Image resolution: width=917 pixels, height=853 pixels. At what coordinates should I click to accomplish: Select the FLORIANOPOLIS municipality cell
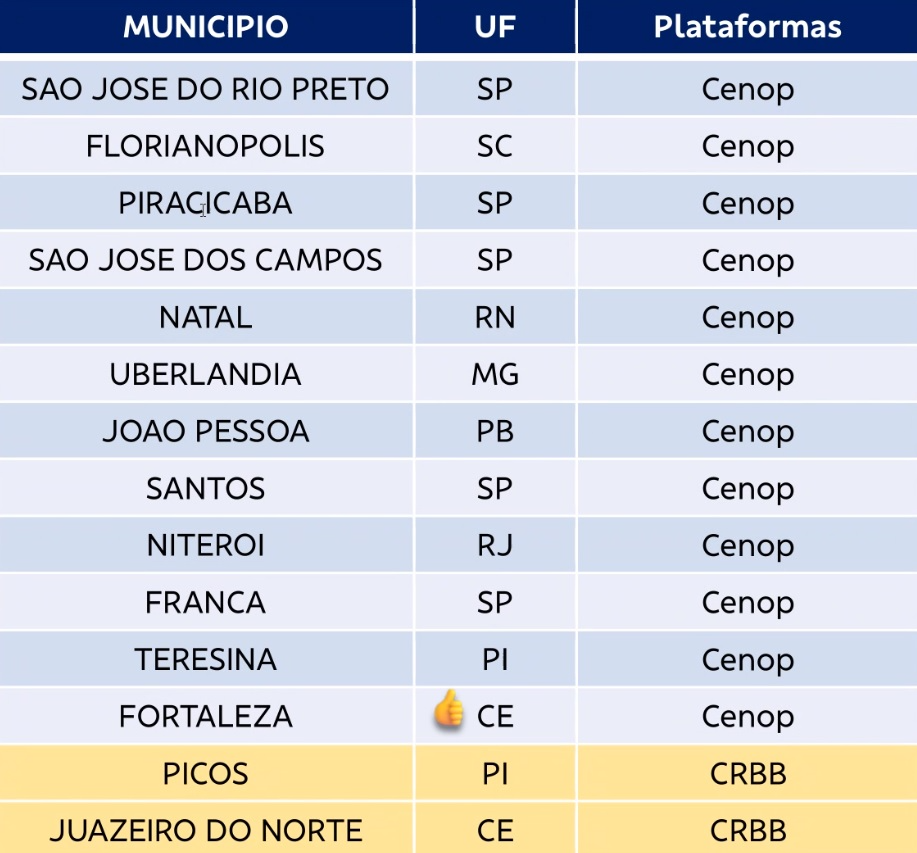pos(206,146)
